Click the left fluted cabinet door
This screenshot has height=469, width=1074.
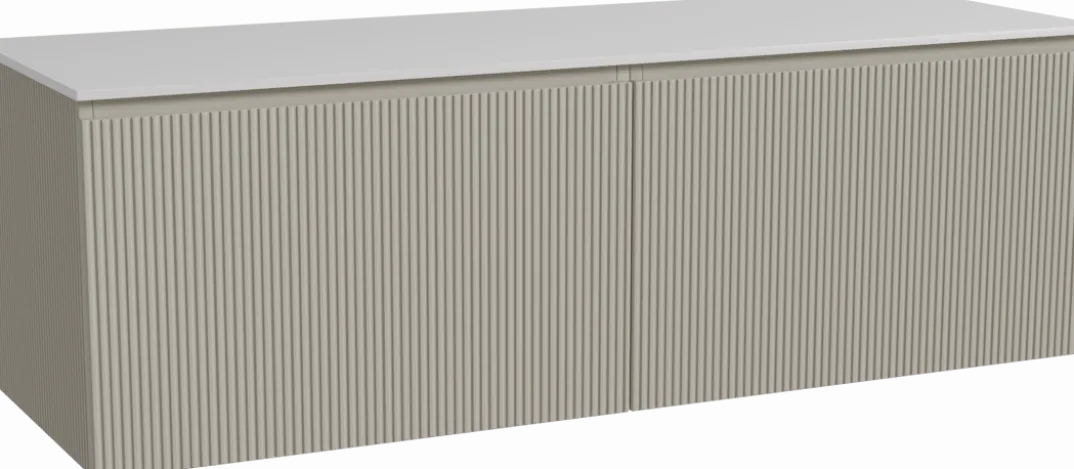pyautogui.click(x=356, y=274)
